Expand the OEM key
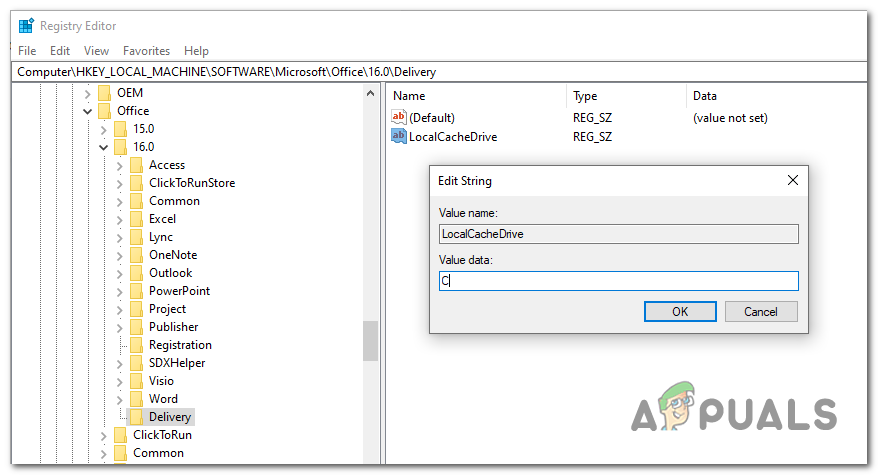The width and height of the screenshot is (878, 475). (87, 94)
